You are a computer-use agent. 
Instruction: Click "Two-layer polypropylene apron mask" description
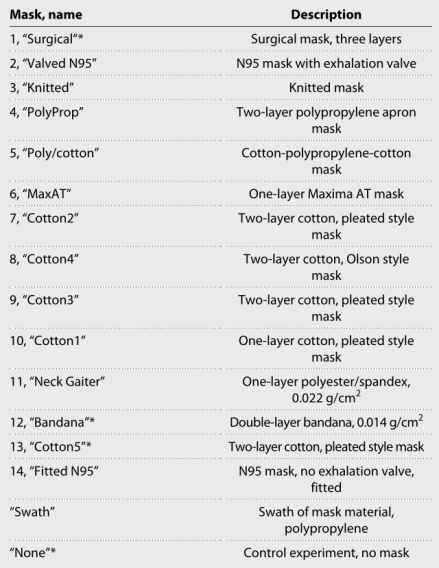click(326, 120)
